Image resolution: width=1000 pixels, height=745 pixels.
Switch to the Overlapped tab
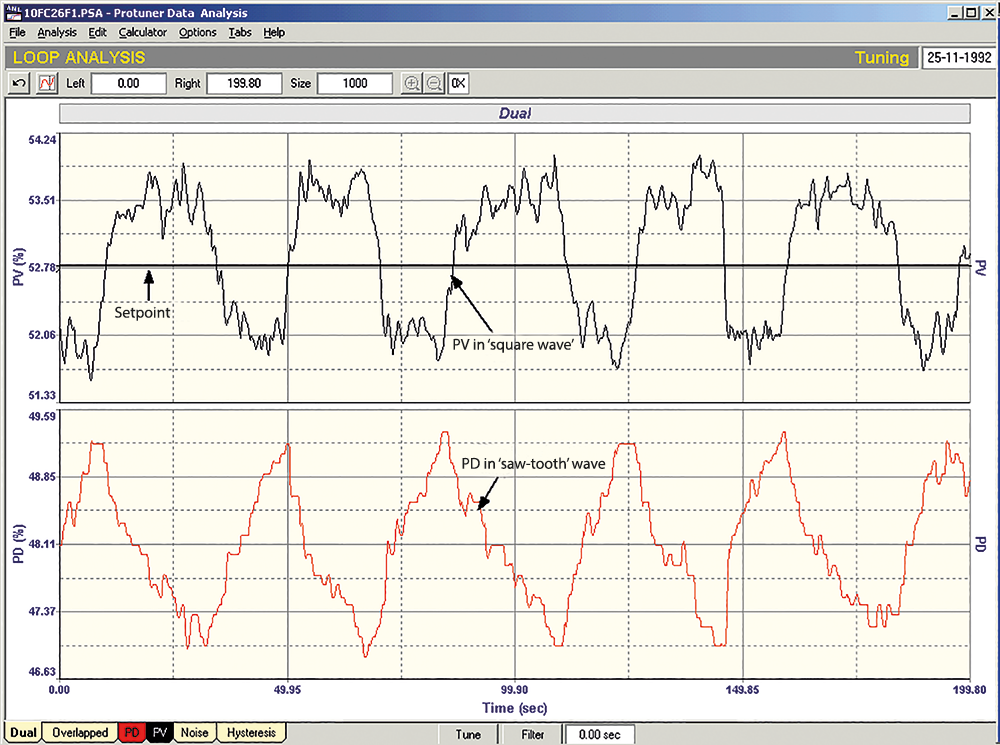tap(80, 732)
